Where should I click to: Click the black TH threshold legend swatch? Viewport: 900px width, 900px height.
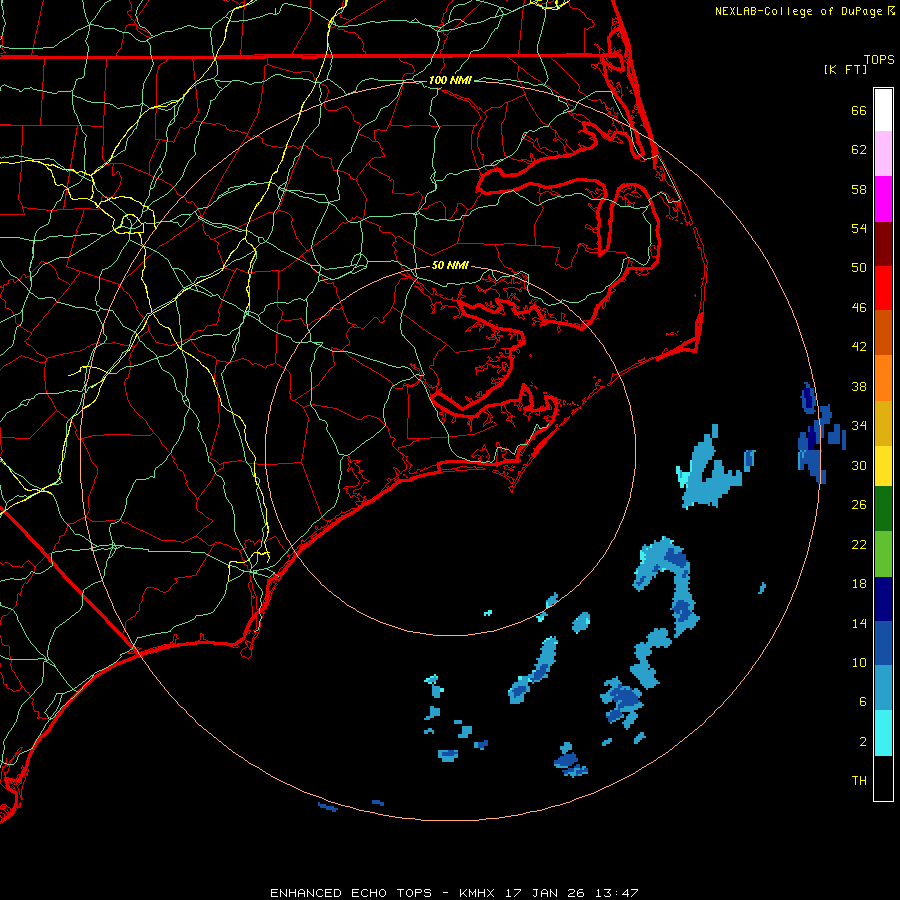(883, 778)
